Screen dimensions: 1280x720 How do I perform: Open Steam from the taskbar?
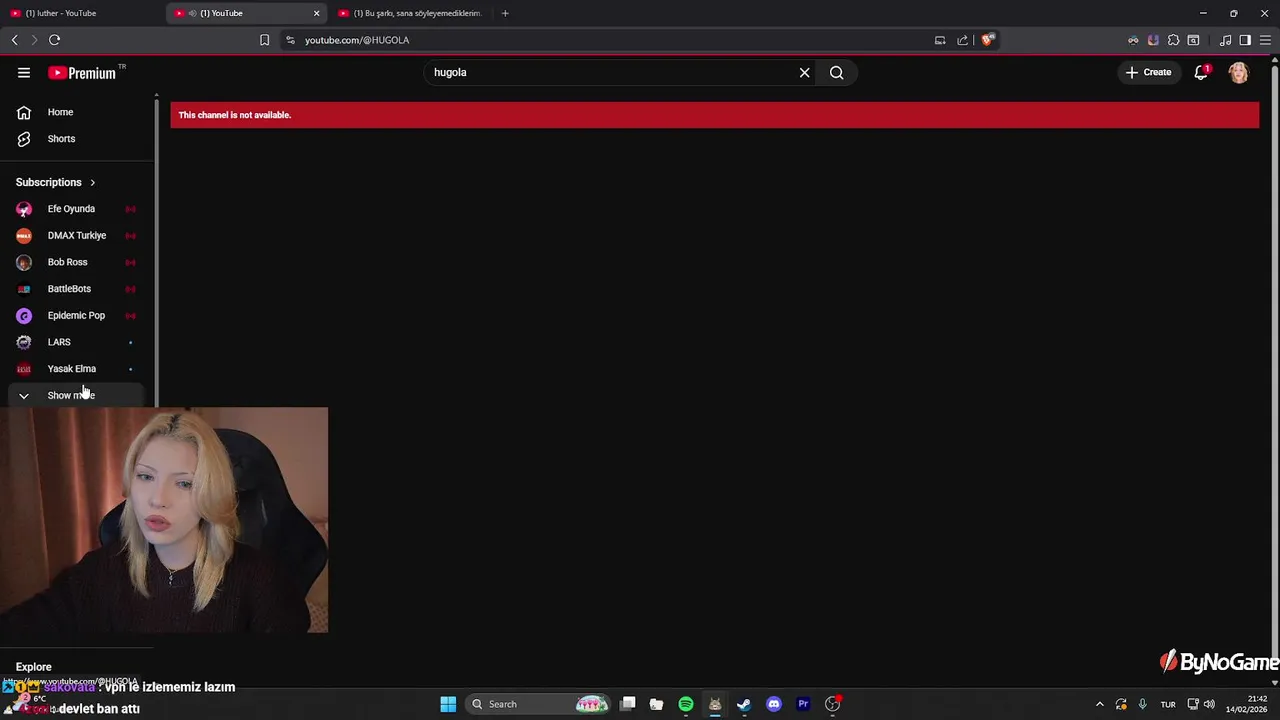click(x=744, y=704)
